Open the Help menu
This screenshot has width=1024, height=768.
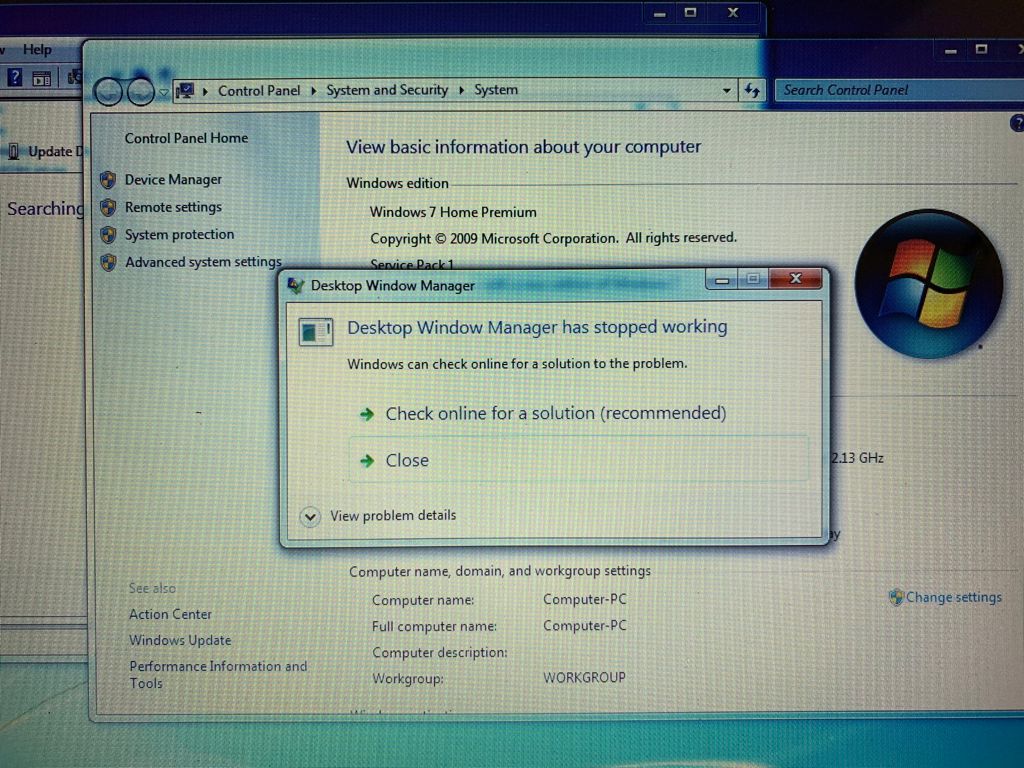36,49
